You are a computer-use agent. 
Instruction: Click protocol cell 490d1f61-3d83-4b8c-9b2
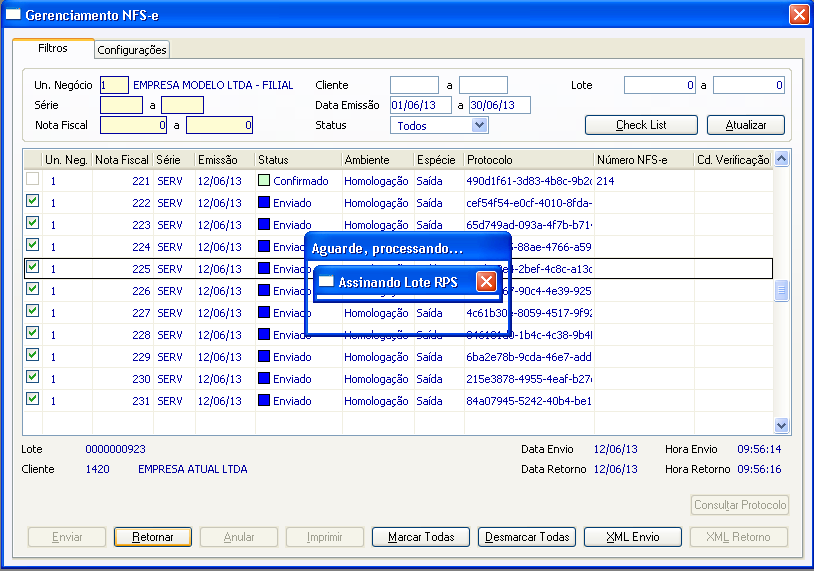coord(529,181)
